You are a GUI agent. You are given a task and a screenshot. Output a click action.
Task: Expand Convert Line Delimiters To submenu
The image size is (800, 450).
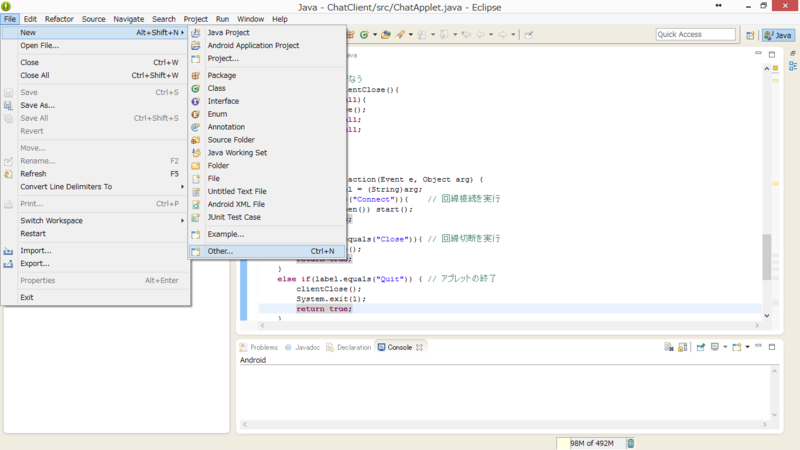pyautogui.click(x=96, y=187)
